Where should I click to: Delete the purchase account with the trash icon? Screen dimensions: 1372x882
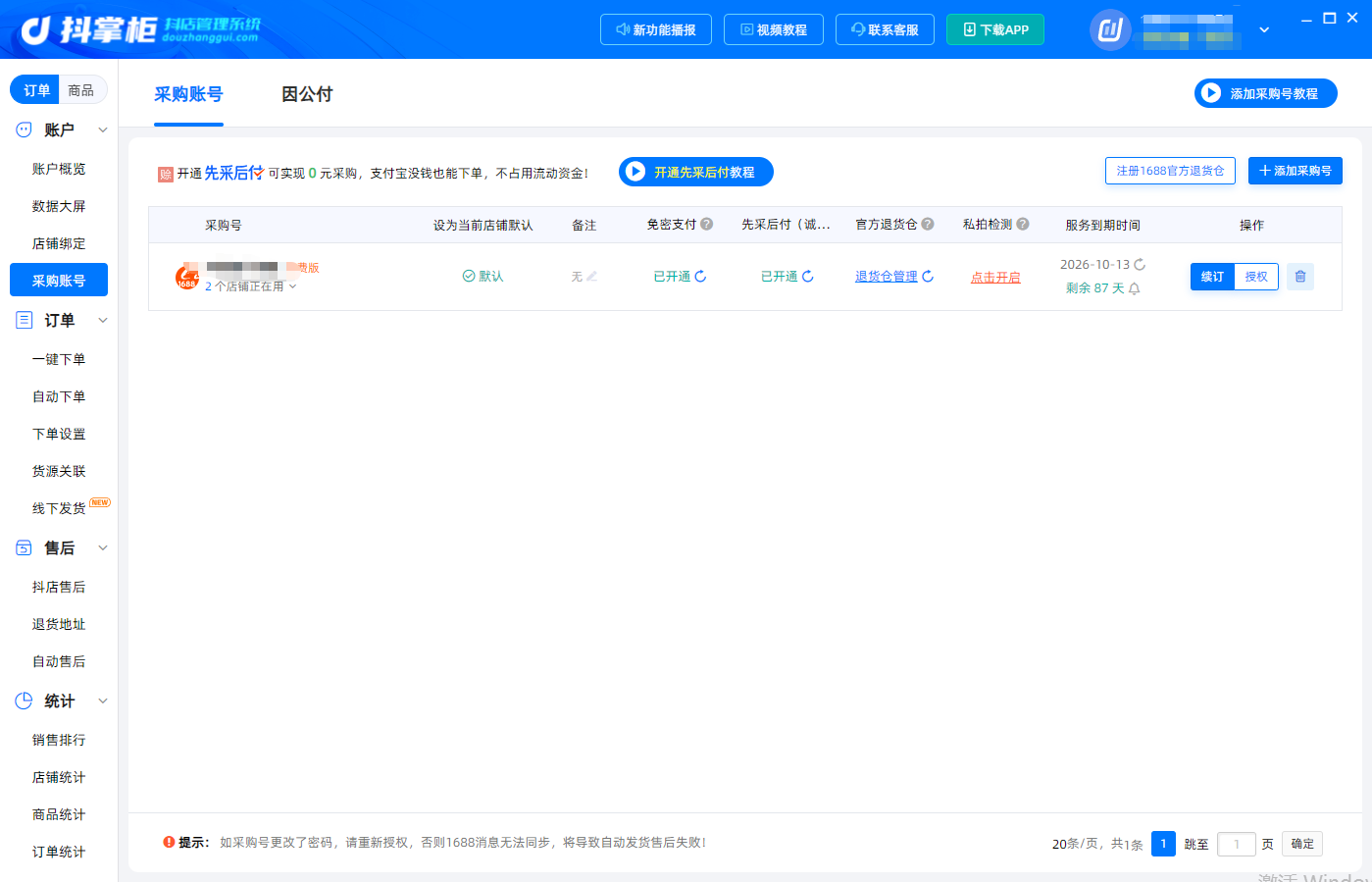pos(1300,277)
